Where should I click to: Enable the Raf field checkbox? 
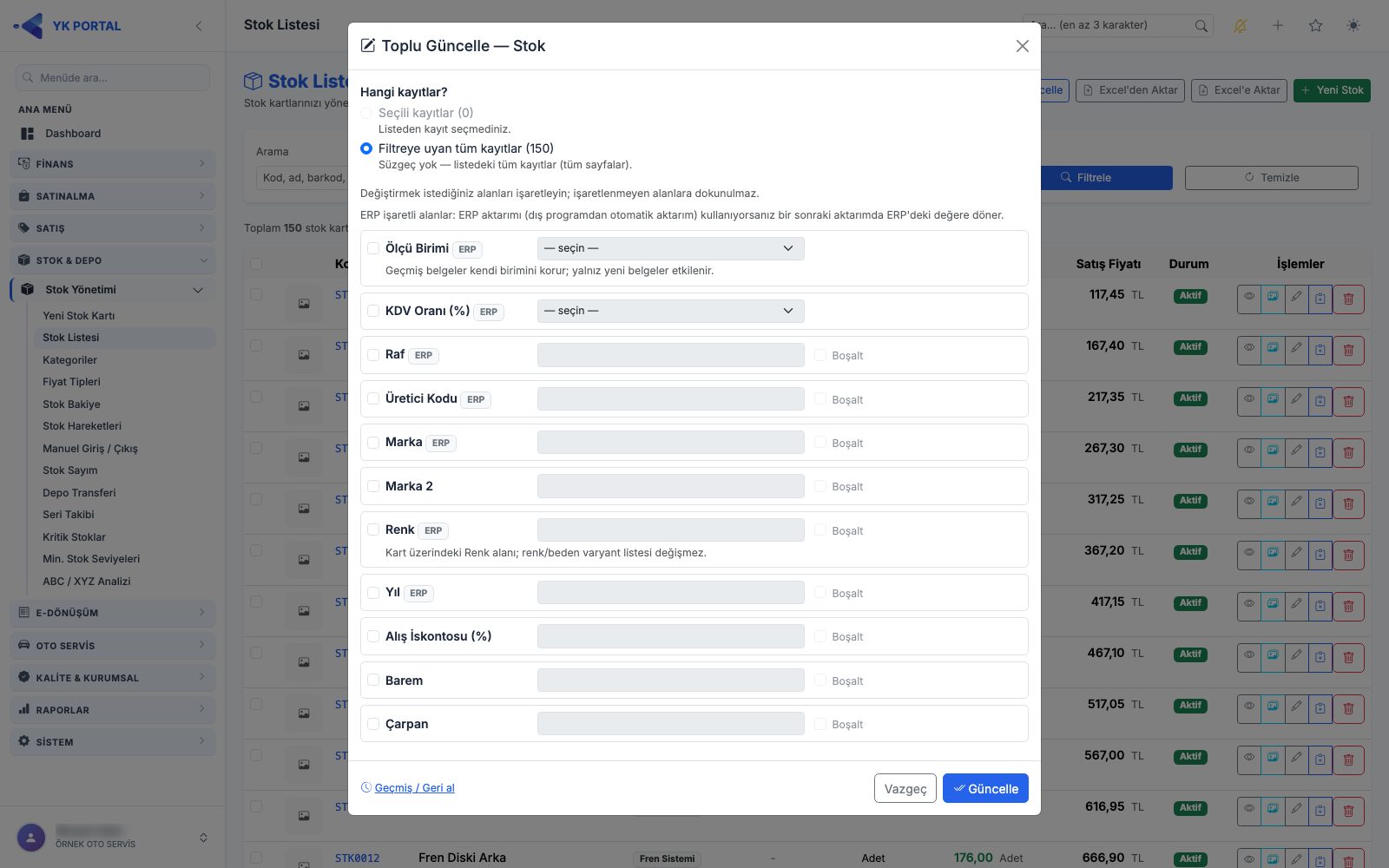[373, 355]
